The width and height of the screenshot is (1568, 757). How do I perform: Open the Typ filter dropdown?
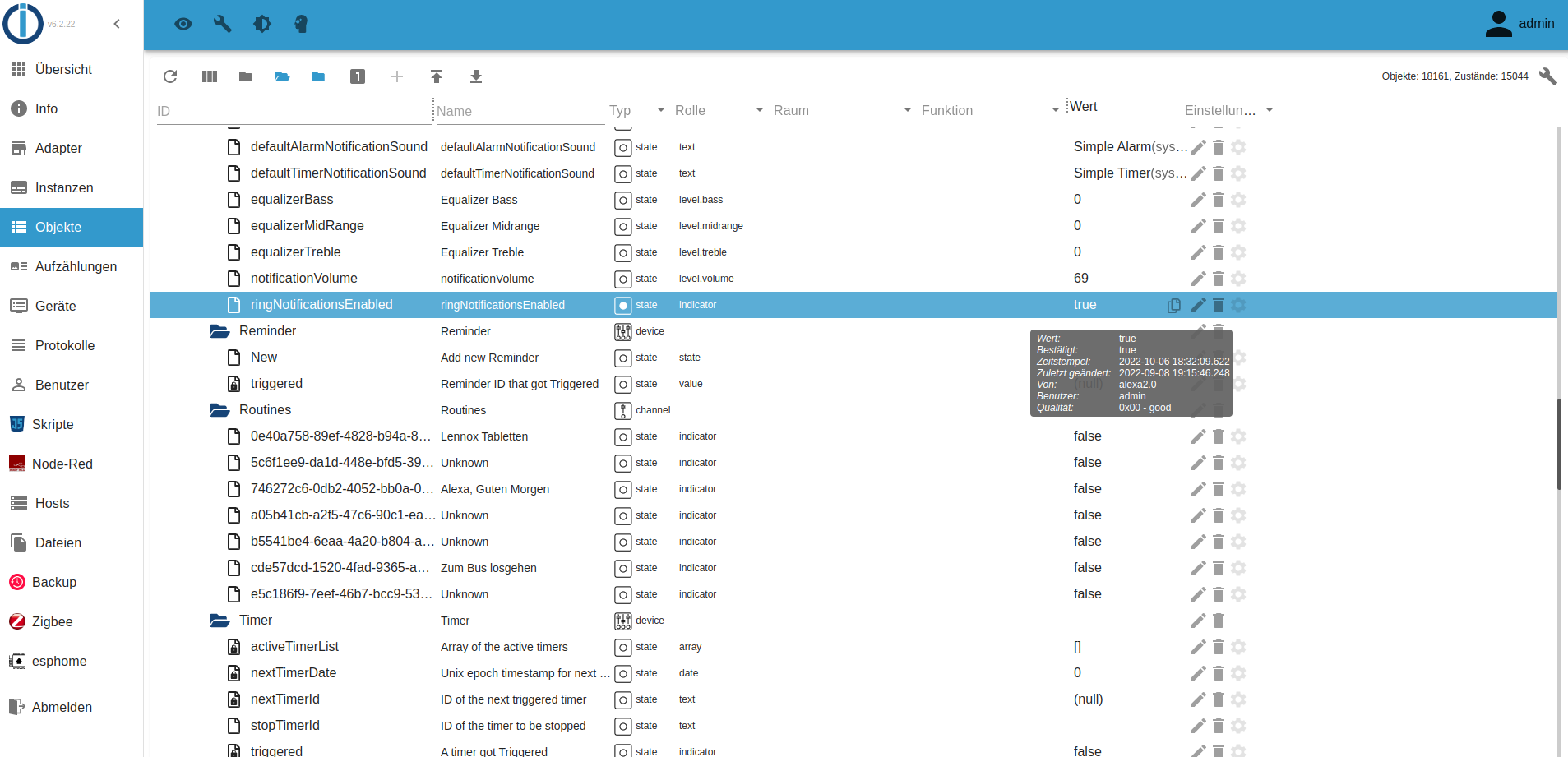(x=638, y=110)
